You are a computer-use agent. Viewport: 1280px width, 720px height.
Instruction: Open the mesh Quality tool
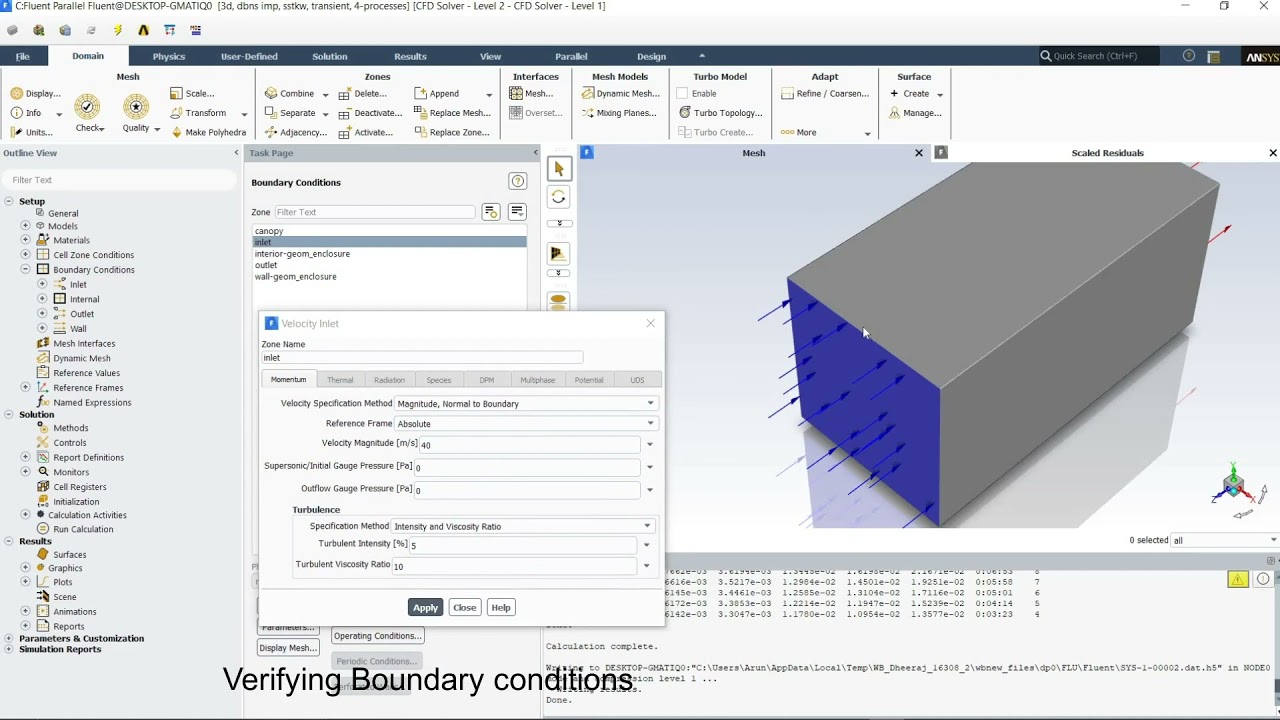[x=137, y=112]
